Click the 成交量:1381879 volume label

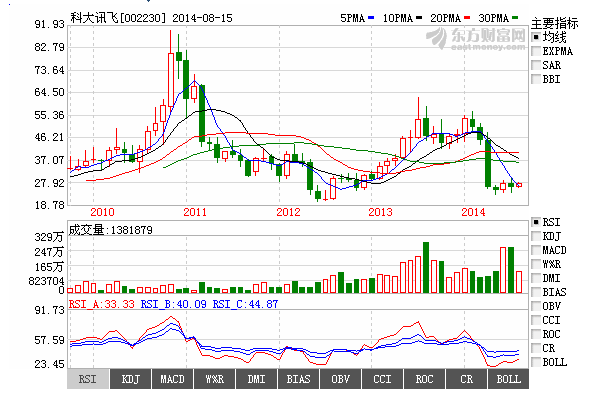(110, 230)
